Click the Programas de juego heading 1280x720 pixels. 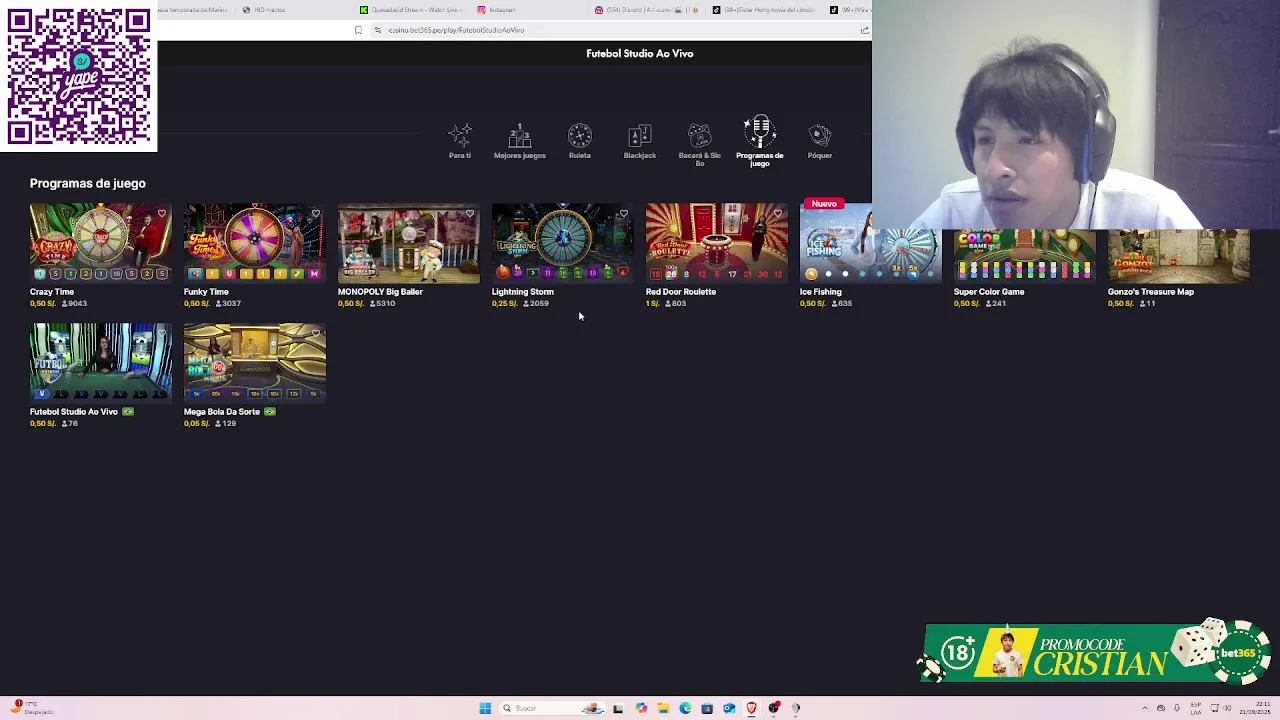pyautogui.click(x=88, y=184)
